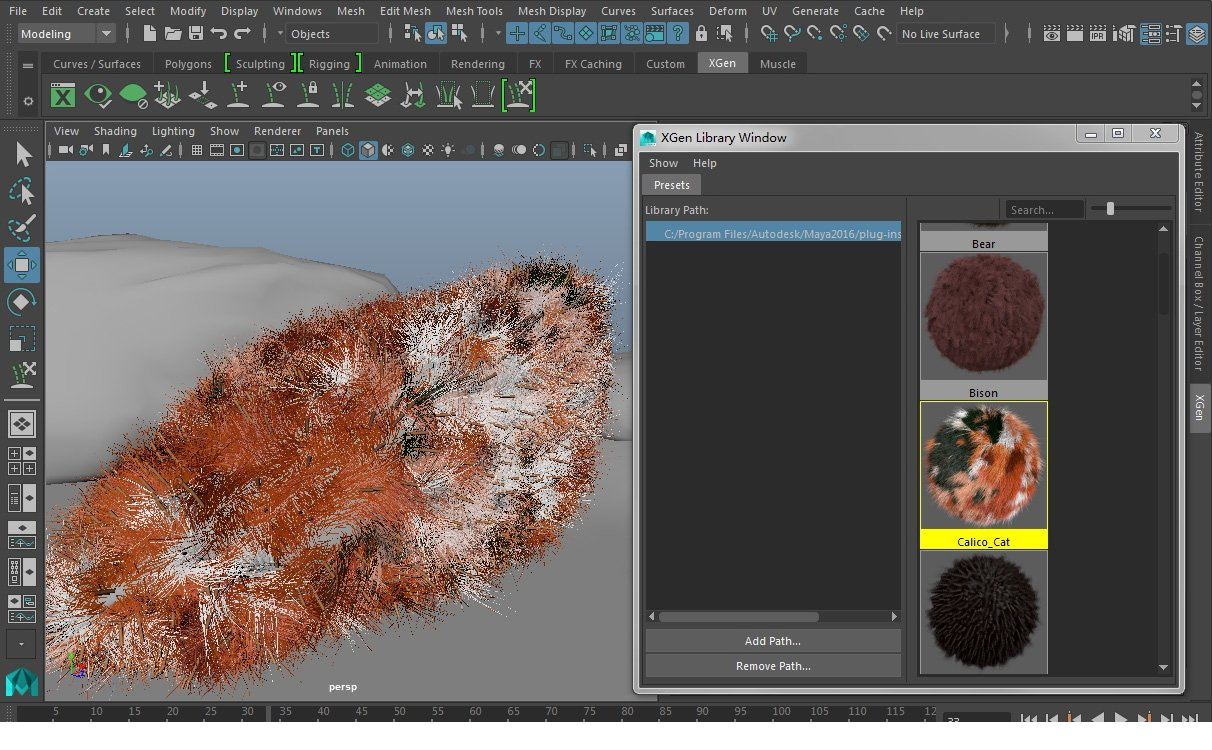Click the XGen guide with padlock shelf icon
The width and height of the screenshot is (1212, 750).
pos(308,96)
